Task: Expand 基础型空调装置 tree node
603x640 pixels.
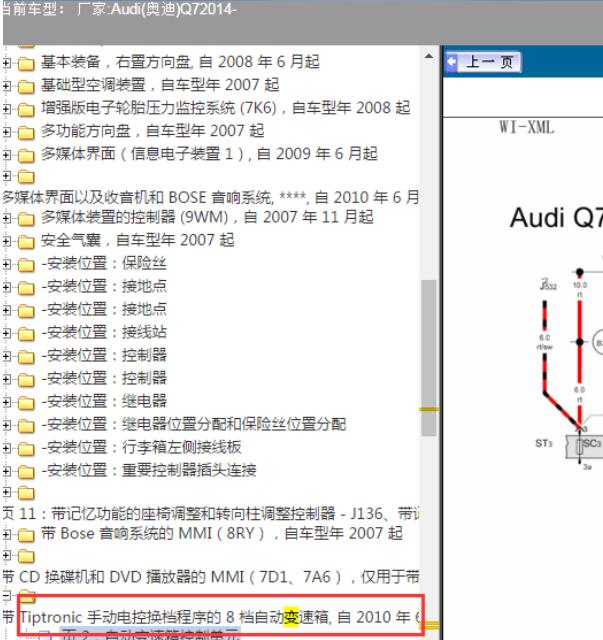Action: pos(7,86)
